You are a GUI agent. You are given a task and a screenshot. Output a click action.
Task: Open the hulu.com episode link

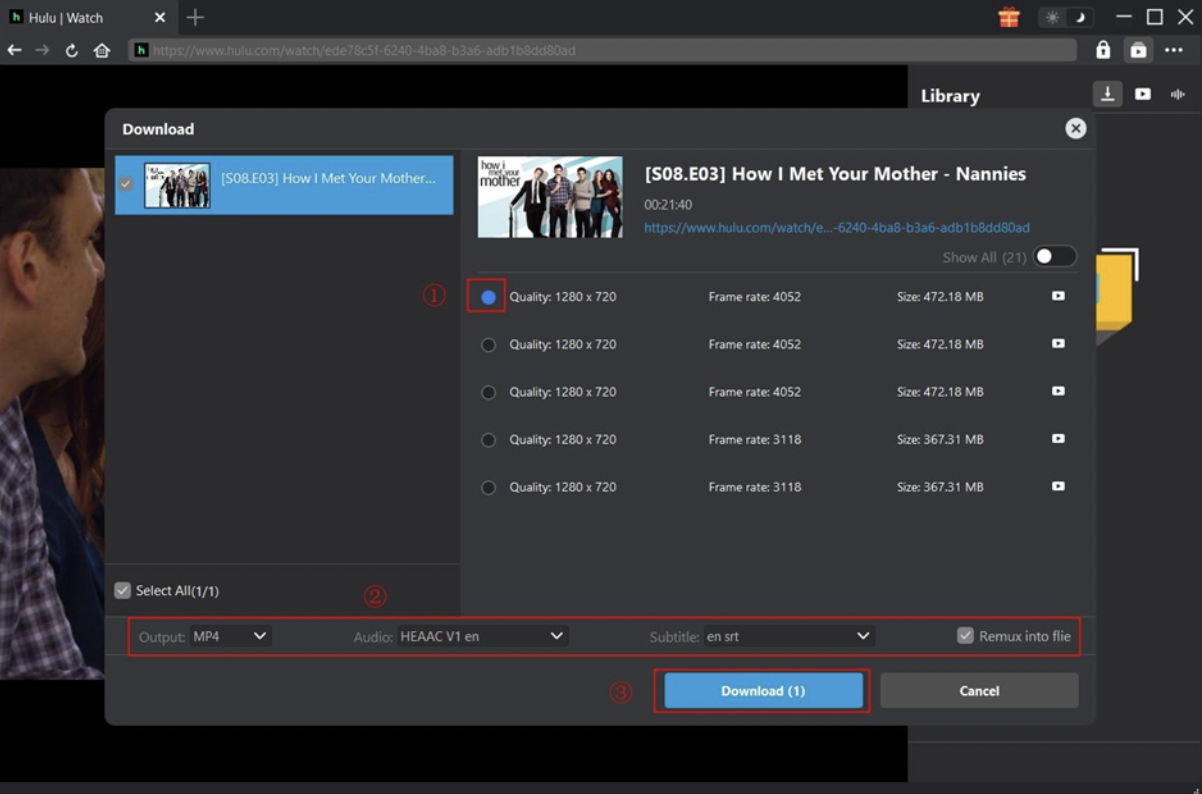click(836, 228)
